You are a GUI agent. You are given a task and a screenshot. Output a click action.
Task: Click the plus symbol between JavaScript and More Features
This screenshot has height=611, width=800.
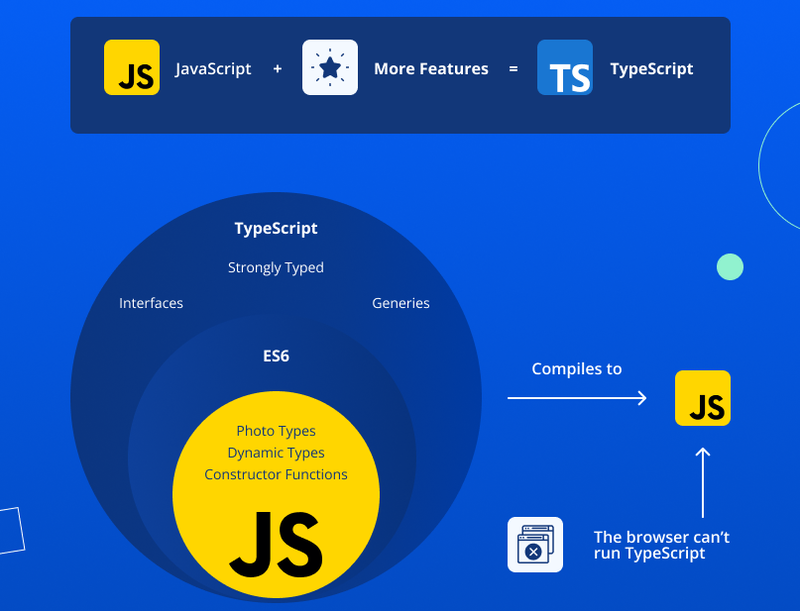point(277,68)
